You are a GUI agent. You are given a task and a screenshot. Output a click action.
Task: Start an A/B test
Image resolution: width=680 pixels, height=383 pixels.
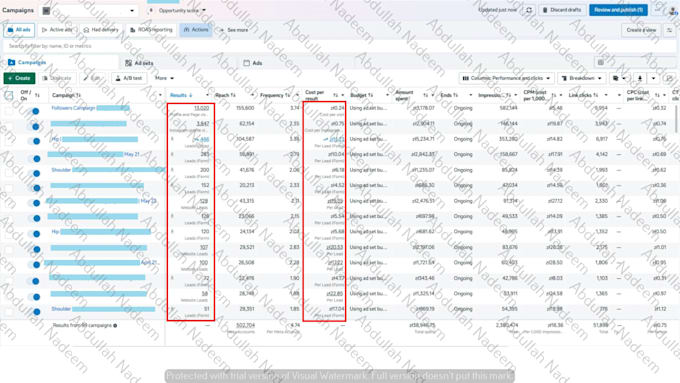[x=128, y=78]
